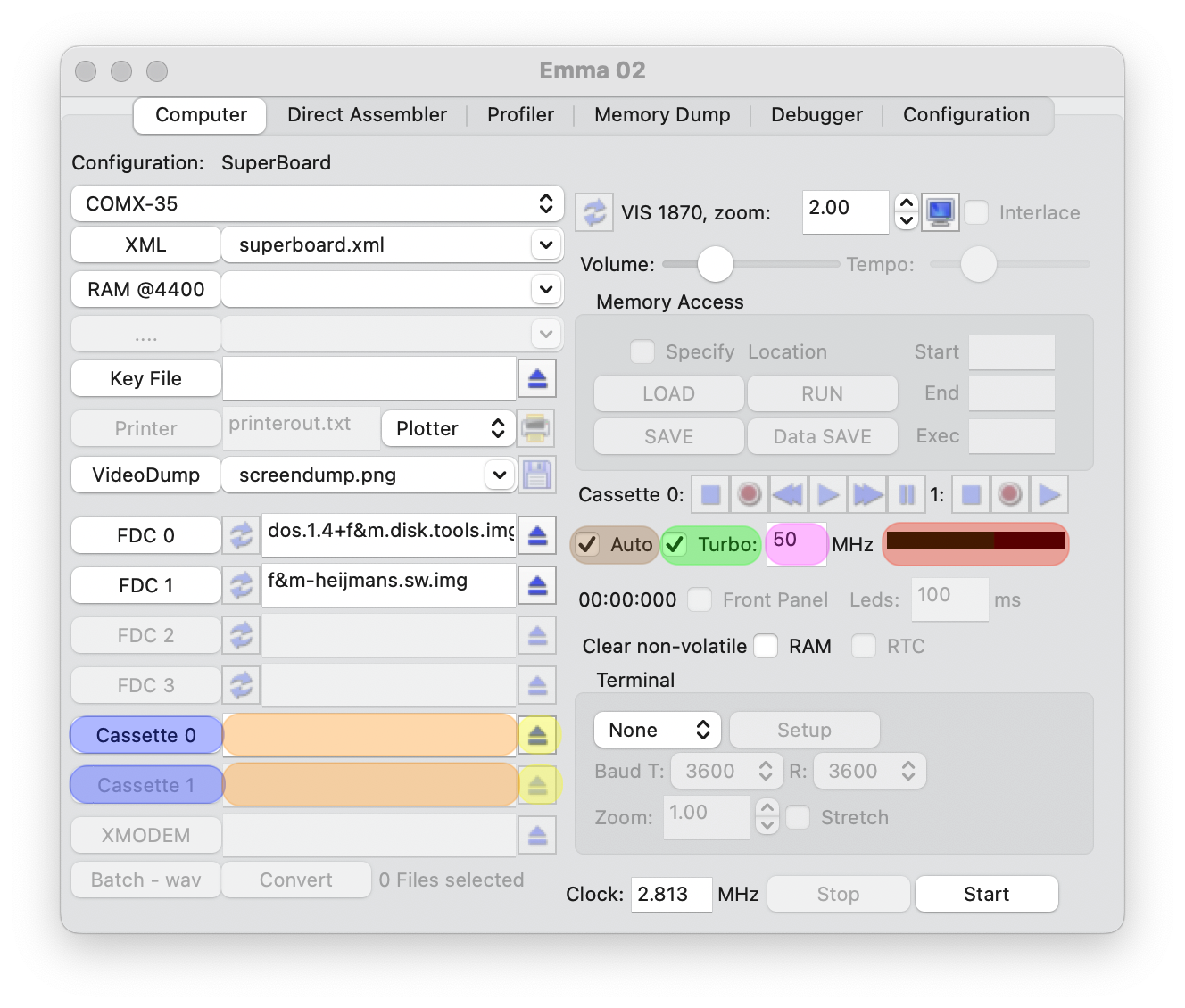Click the Cassette 0 eject icon

pos(537,735)
